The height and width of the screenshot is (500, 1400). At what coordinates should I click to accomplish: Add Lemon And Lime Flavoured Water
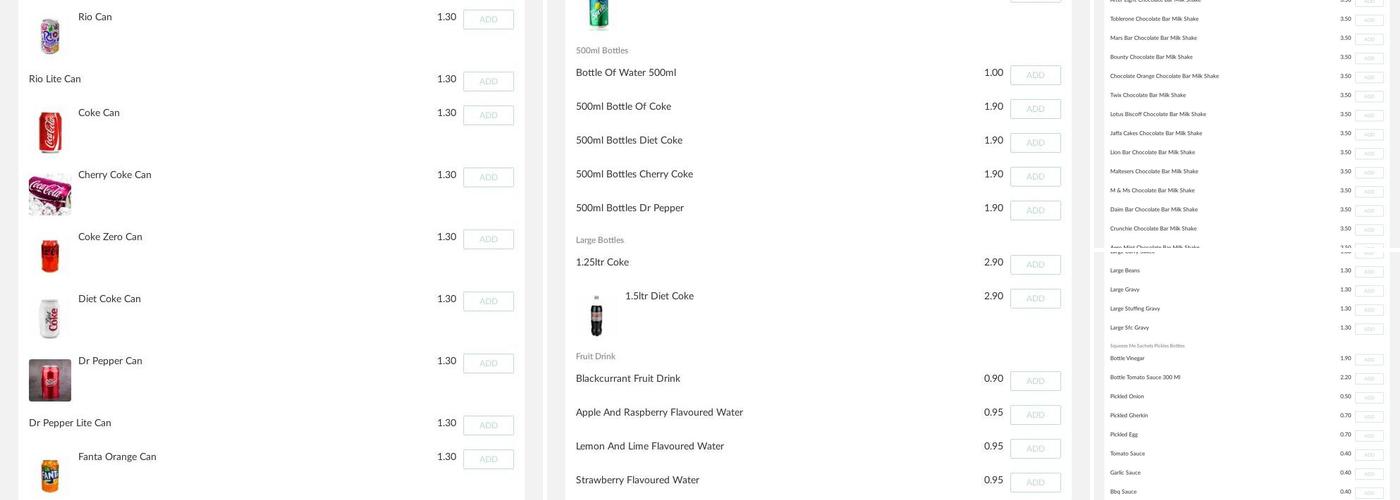click(1035, 449)
